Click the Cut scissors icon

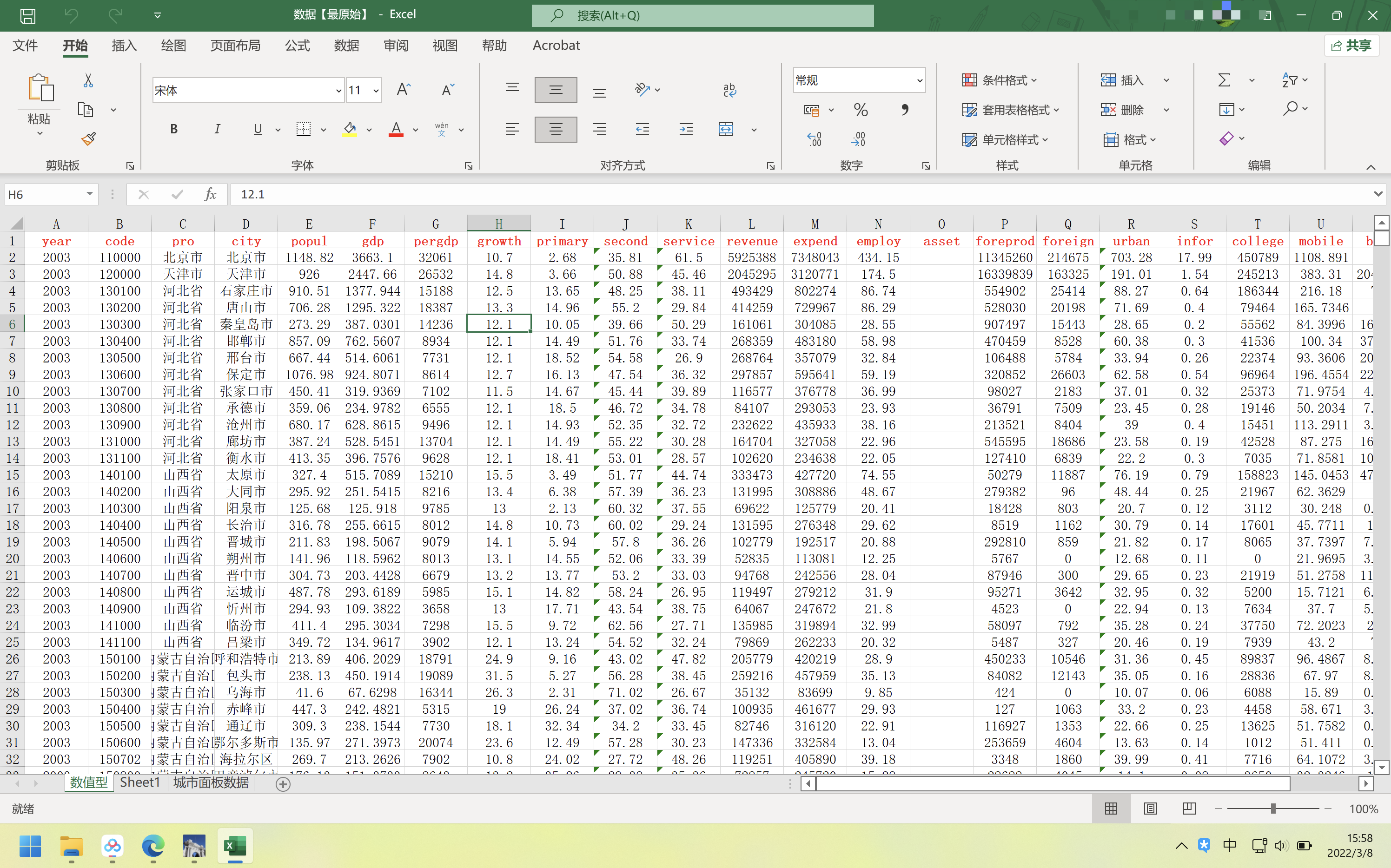tap(88, 80)
